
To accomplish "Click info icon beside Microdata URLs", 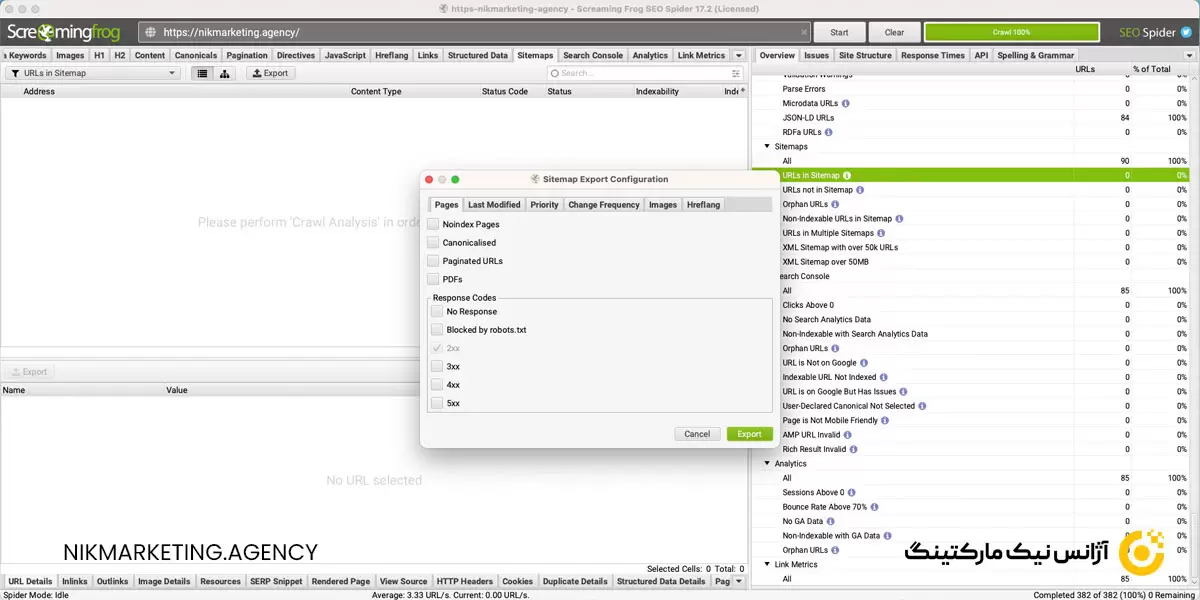I will click(846, 103).
